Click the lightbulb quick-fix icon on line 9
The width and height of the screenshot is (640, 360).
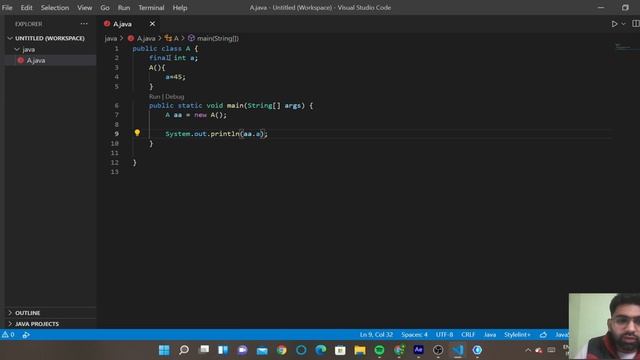(x=137, y=133)
